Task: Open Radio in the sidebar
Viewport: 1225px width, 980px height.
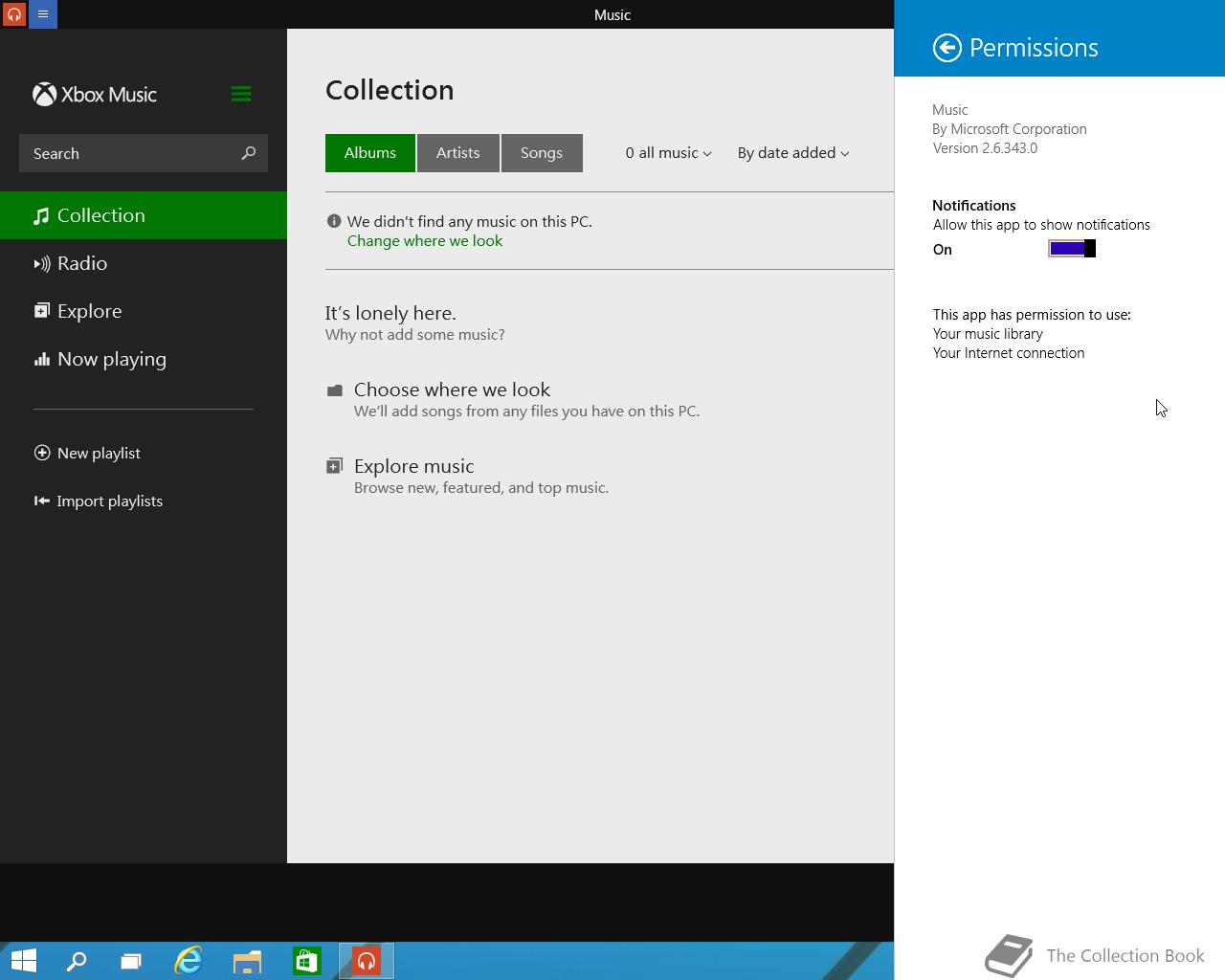Action: pyautogui.click(x=144, y=263)
